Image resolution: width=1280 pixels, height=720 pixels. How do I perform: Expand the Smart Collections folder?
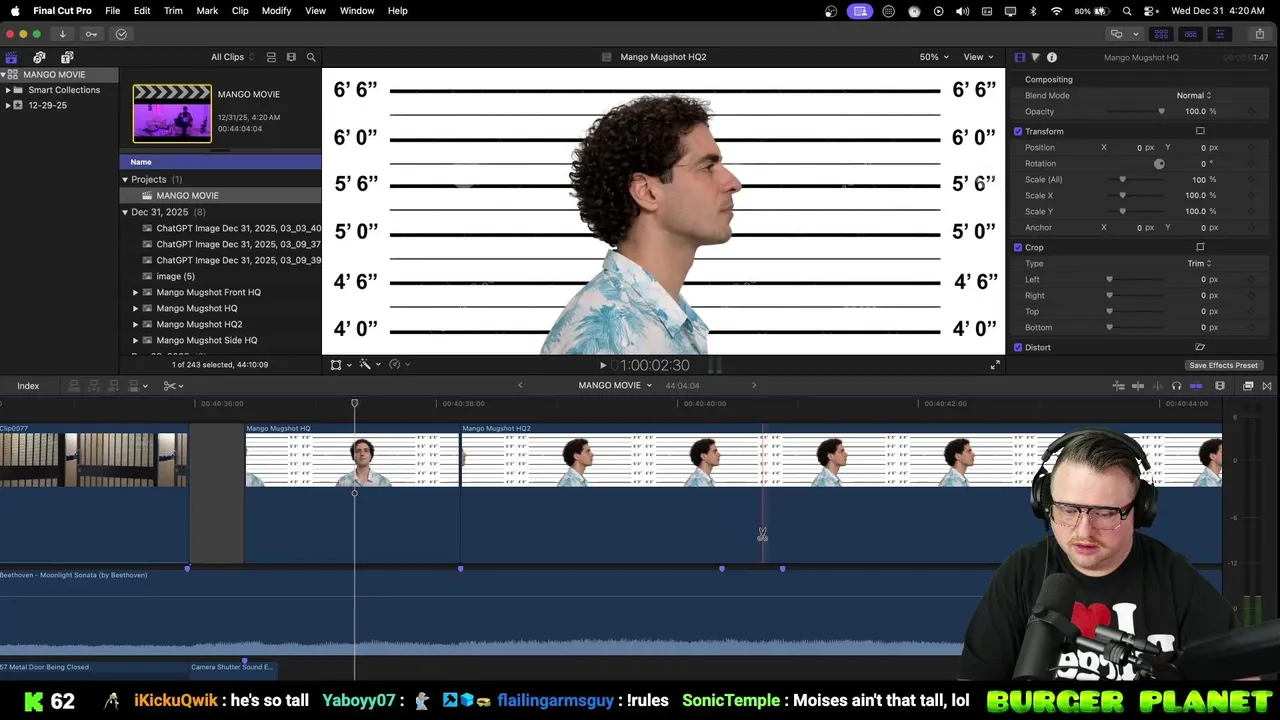click(x=8, y=90)
